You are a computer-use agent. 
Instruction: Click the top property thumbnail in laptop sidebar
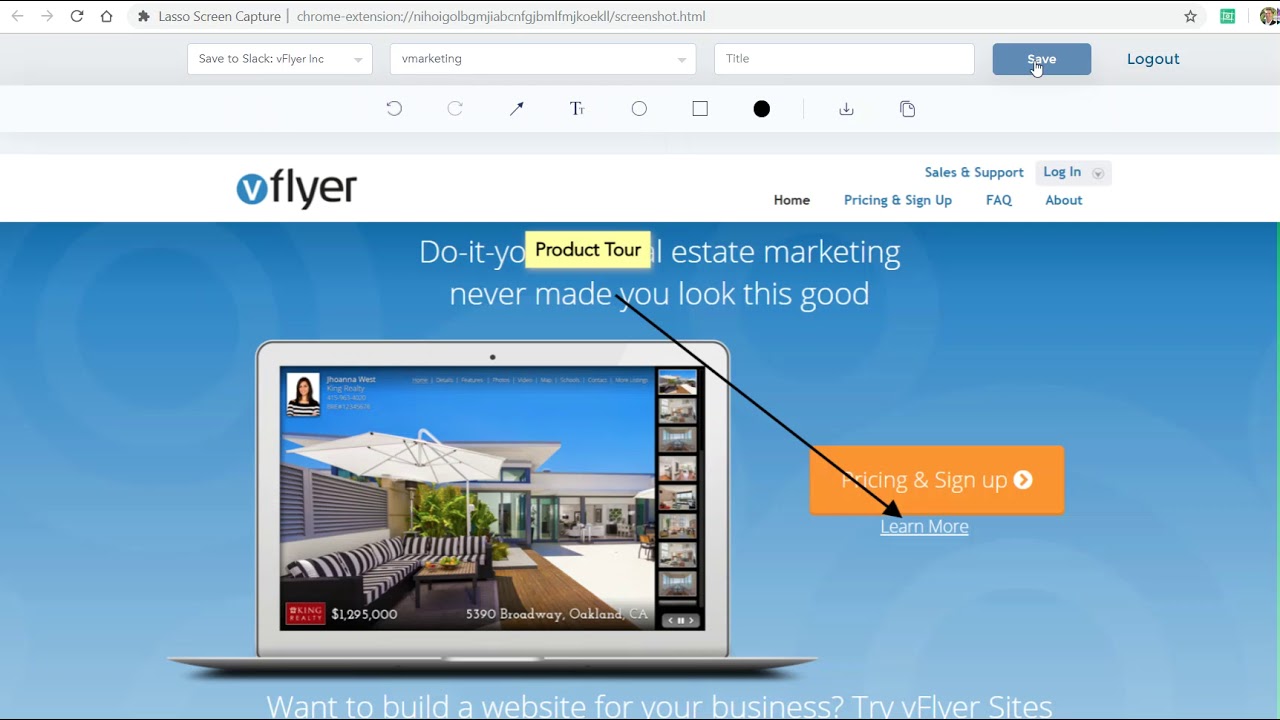click(677, 383)
